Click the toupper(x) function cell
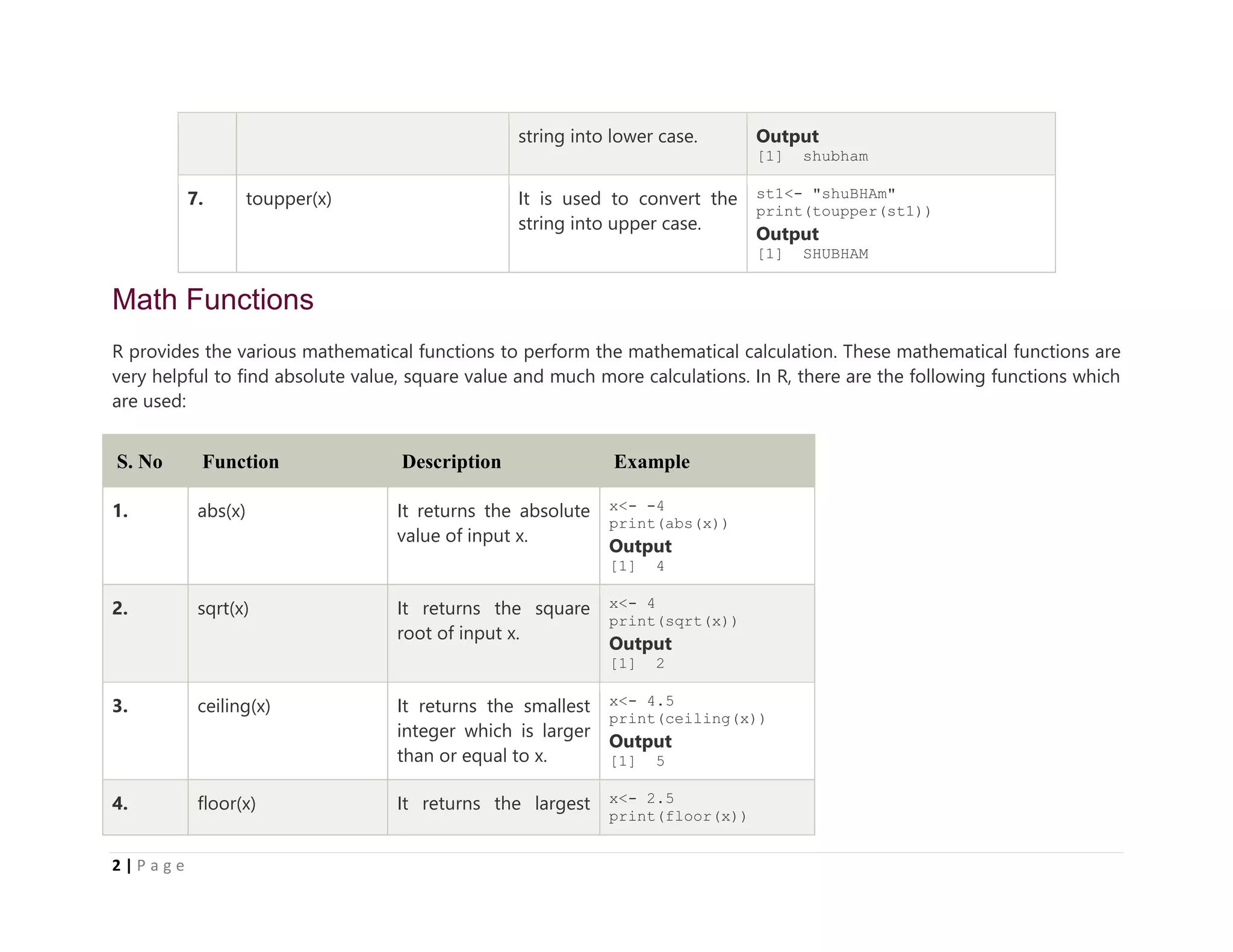Screen dimensions: 1233x952 (x=289, y=199)
